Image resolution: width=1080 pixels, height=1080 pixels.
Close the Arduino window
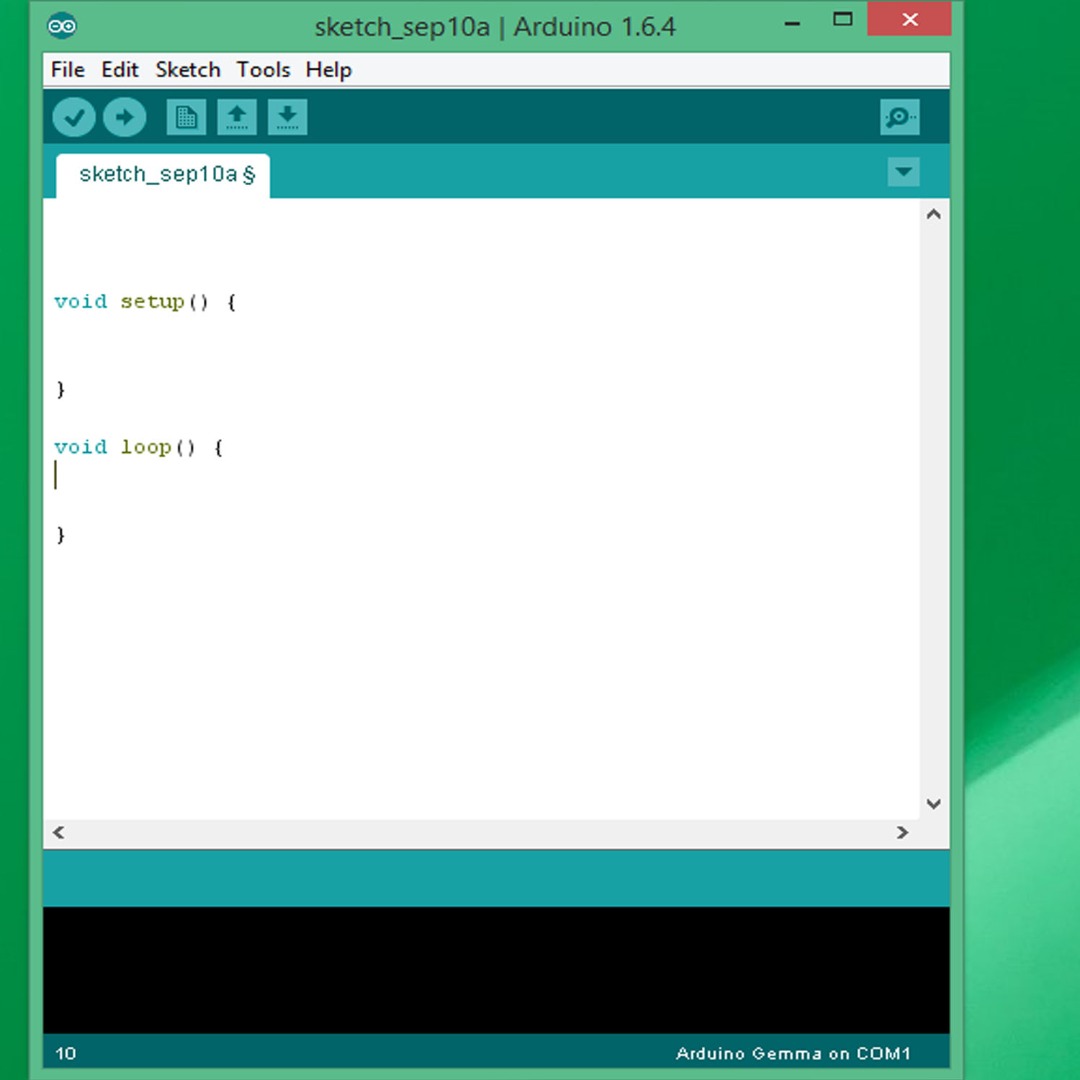tap(909, 19)
